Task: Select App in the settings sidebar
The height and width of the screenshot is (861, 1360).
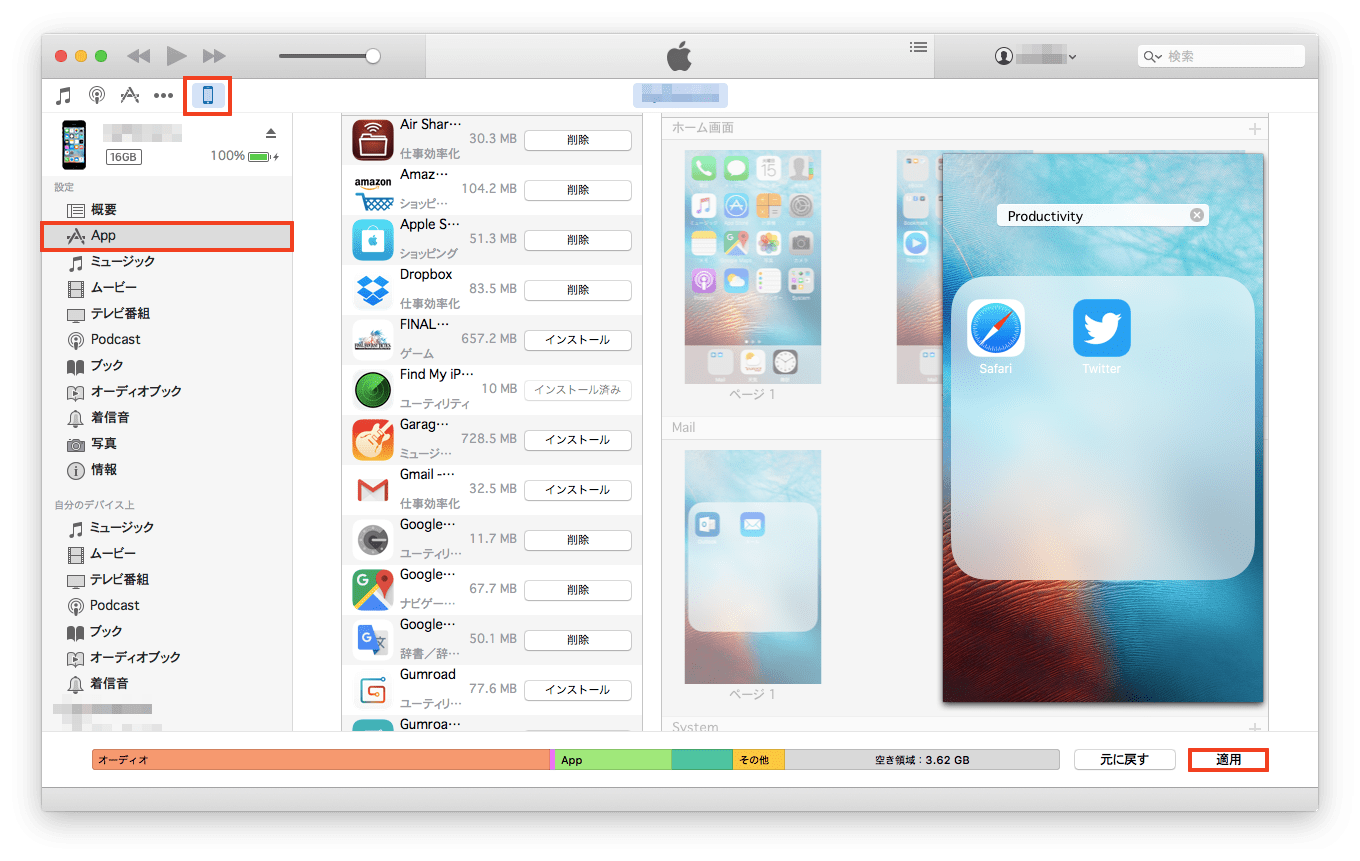Action: point(167,235)
